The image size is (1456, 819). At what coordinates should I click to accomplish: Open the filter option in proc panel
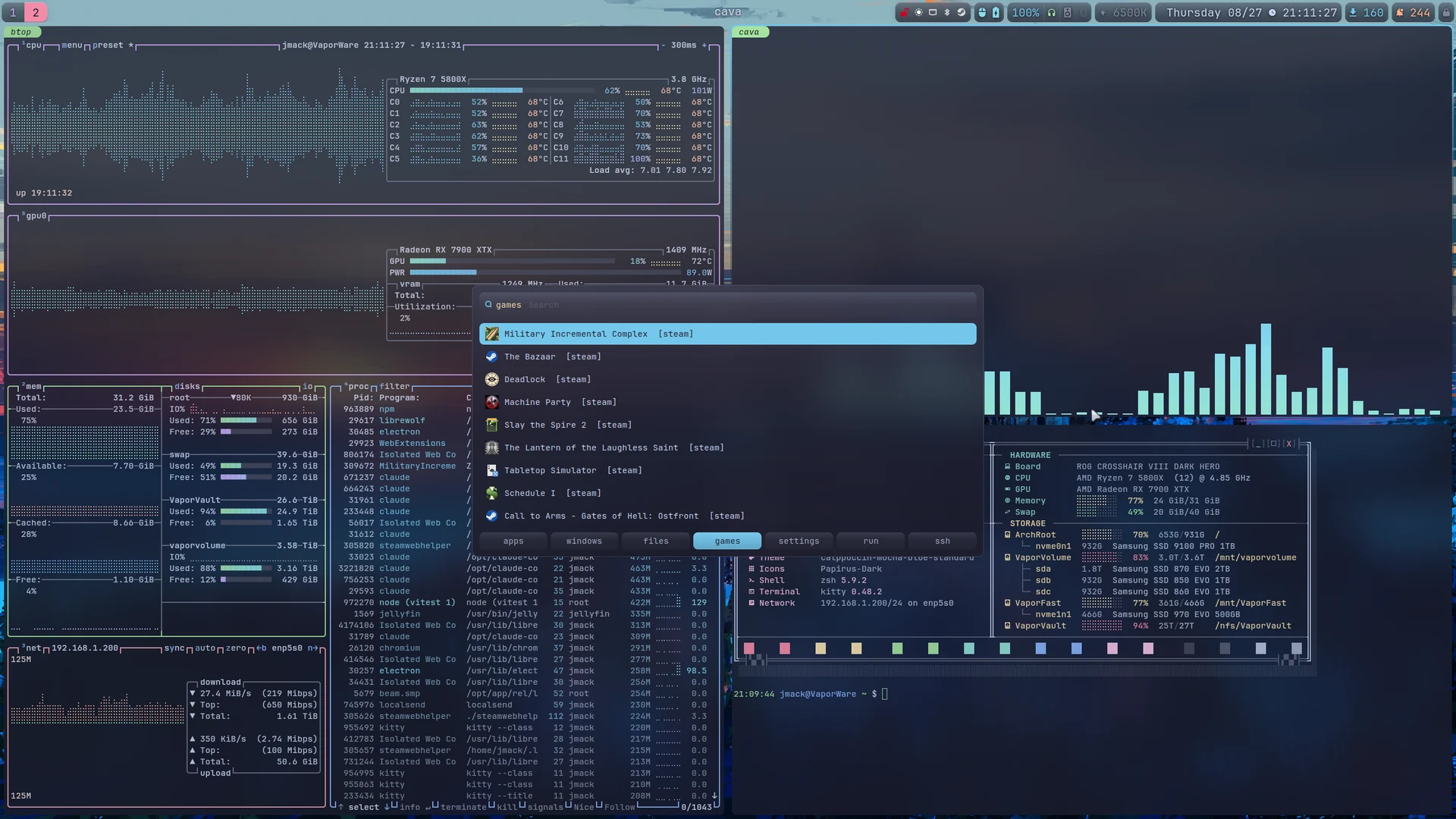click(x=394, y=387)
